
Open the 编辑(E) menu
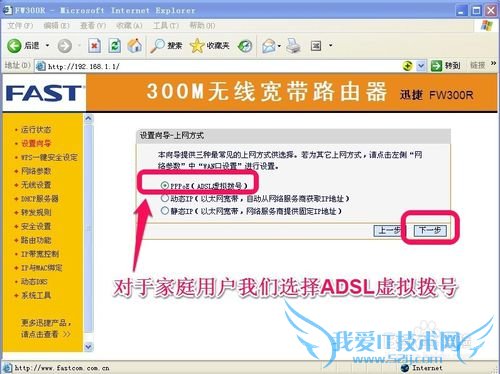coord(56,26)
